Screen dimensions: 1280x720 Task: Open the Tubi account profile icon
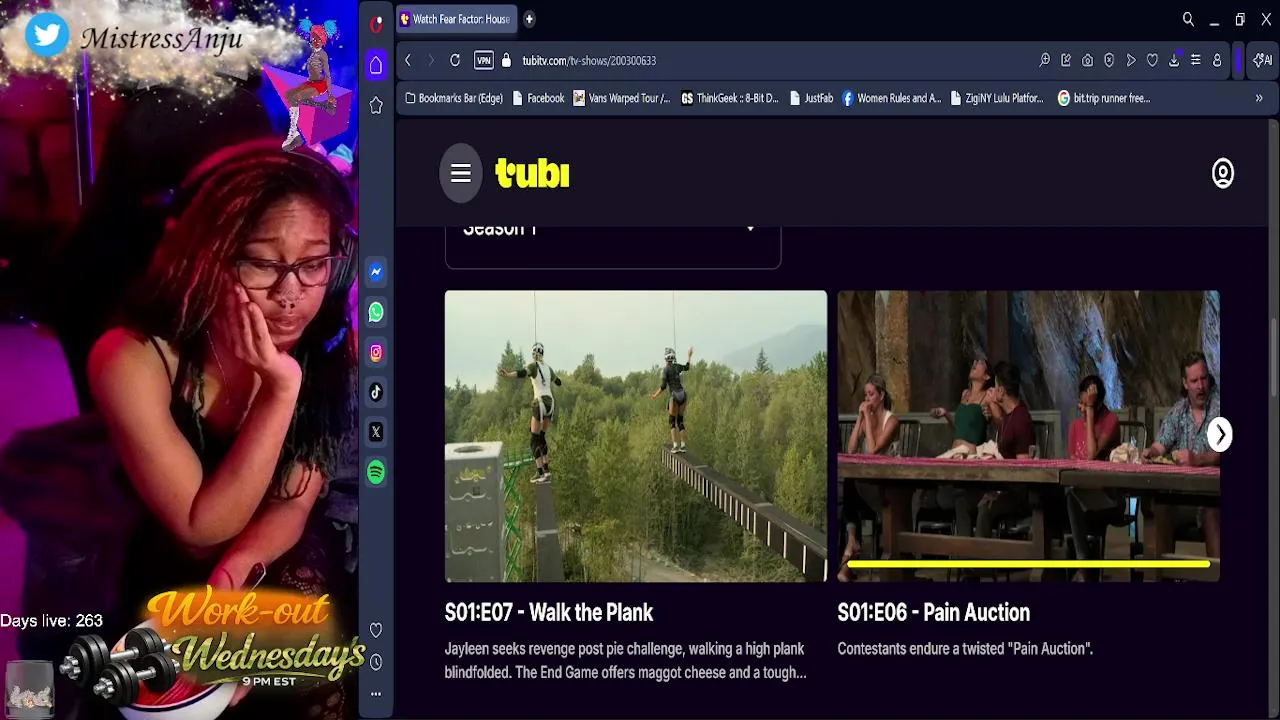pyautogui.click(x=1223, y=173)
